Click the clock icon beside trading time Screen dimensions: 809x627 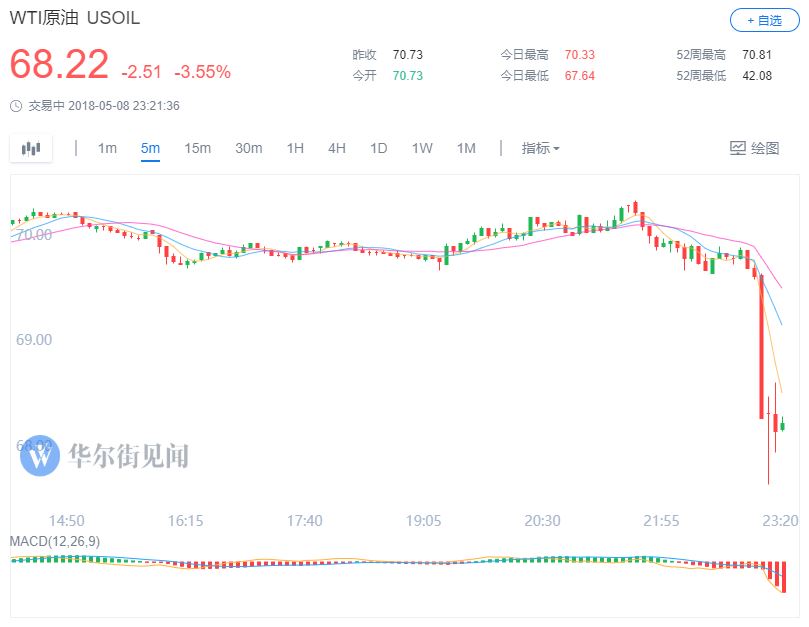pos(15,106)
